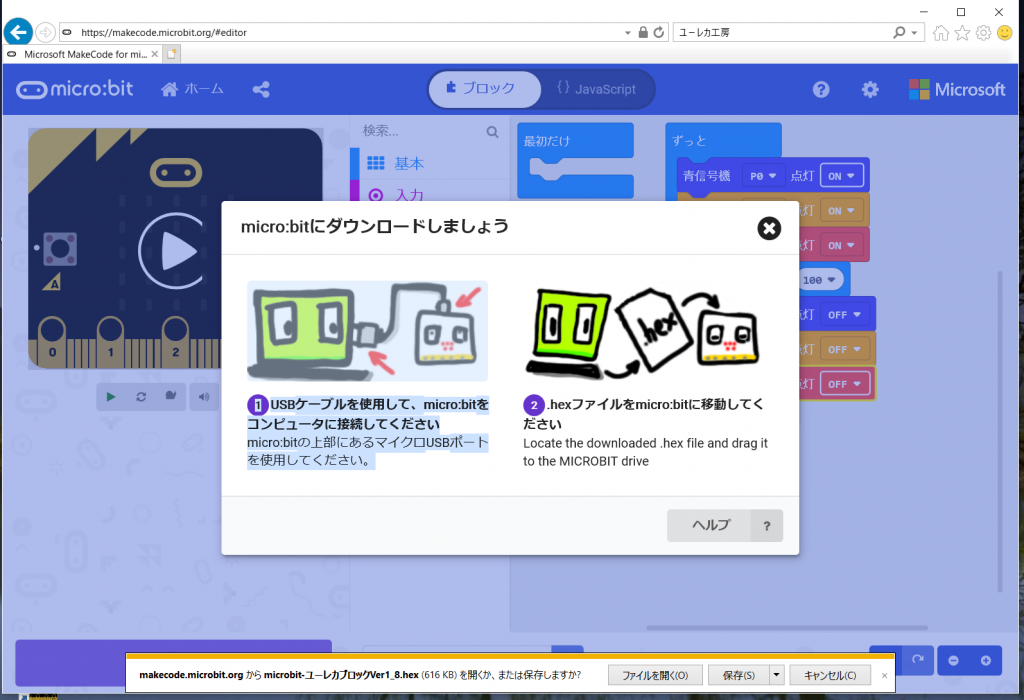The width and height of the screenshot is (1024, 700).
Task: Go to ホーム in MakeCode header
Action: click(193, 89)
